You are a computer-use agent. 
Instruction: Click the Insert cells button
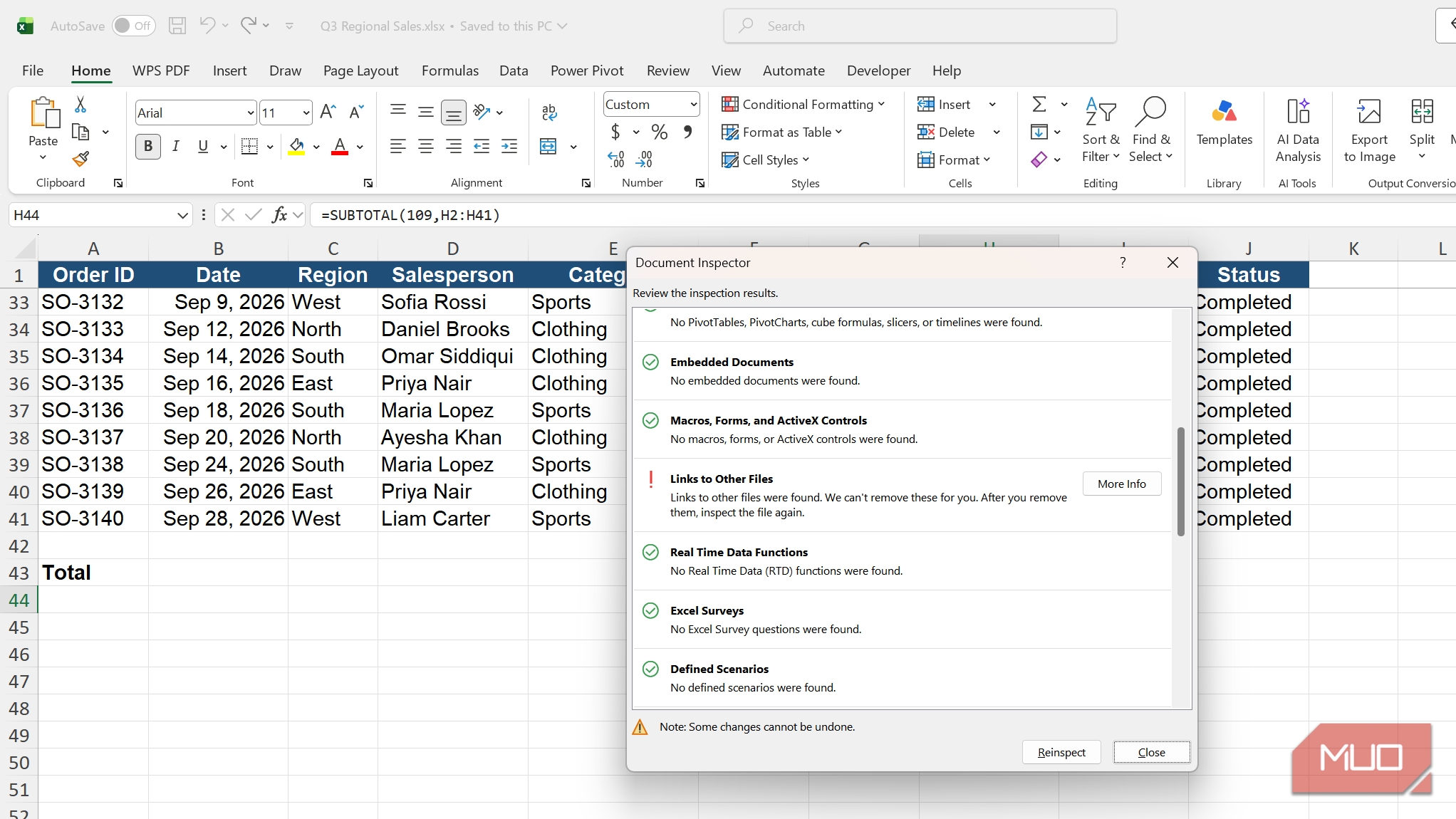click(x=945, y=105)
